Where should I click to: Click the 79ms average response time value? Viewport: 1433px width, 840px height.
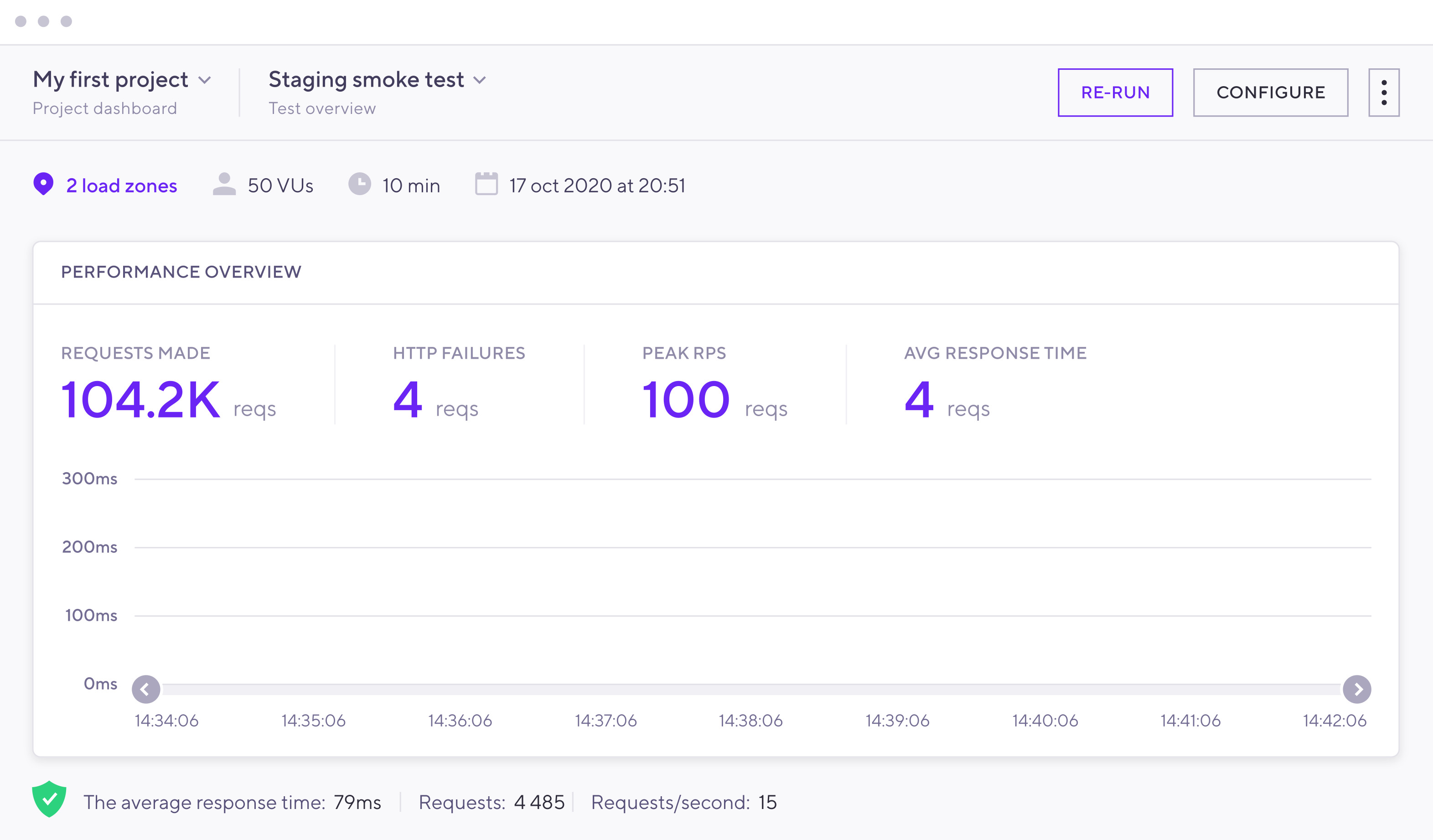(x=357, y=803)
